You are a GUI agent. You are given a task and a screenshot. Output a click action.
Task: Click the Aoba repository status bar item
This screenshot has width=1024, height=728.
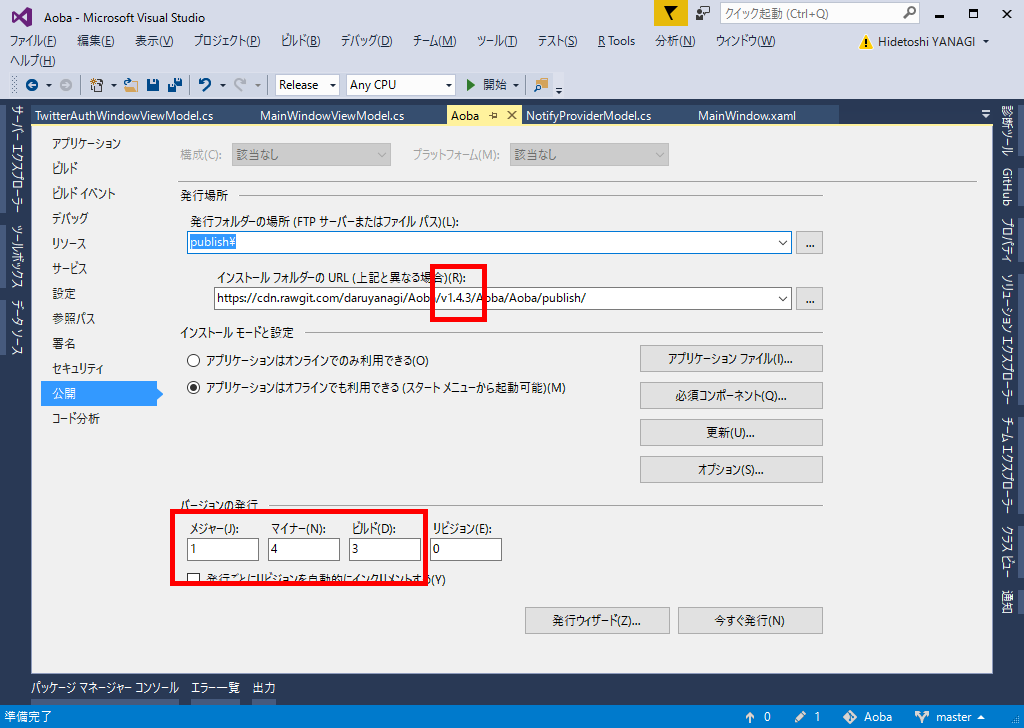point(868,717)
